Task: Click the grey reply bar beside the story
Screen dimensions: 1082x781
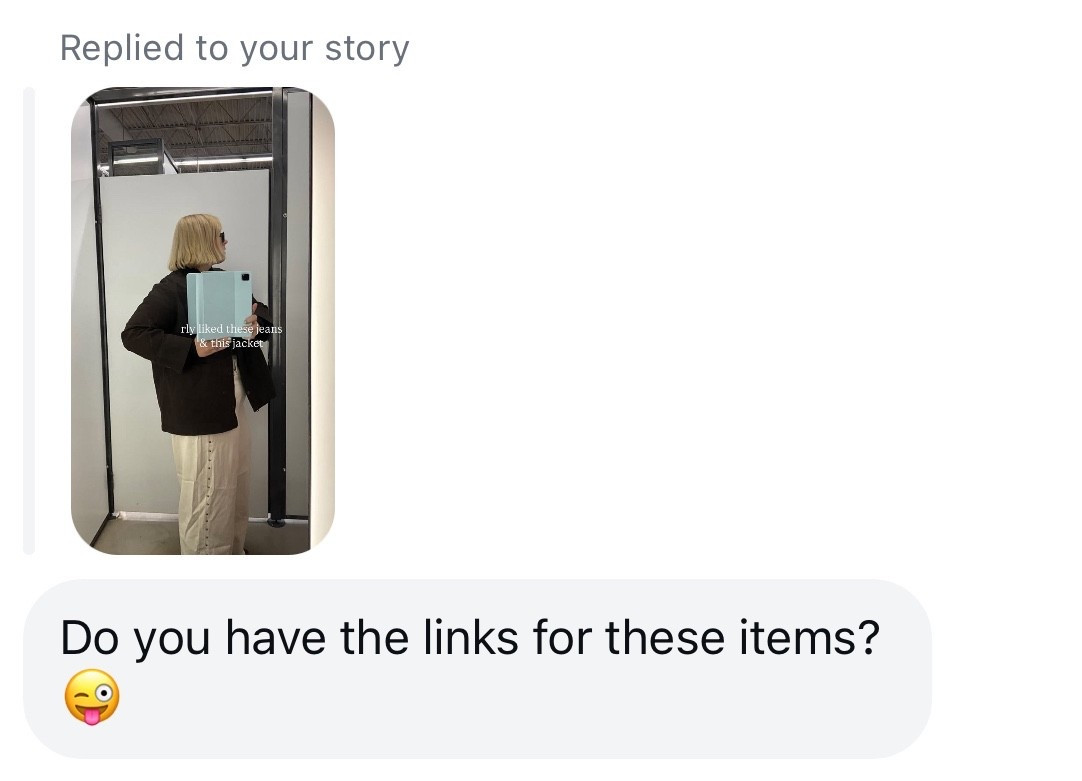Action: (x=29, y=321)
